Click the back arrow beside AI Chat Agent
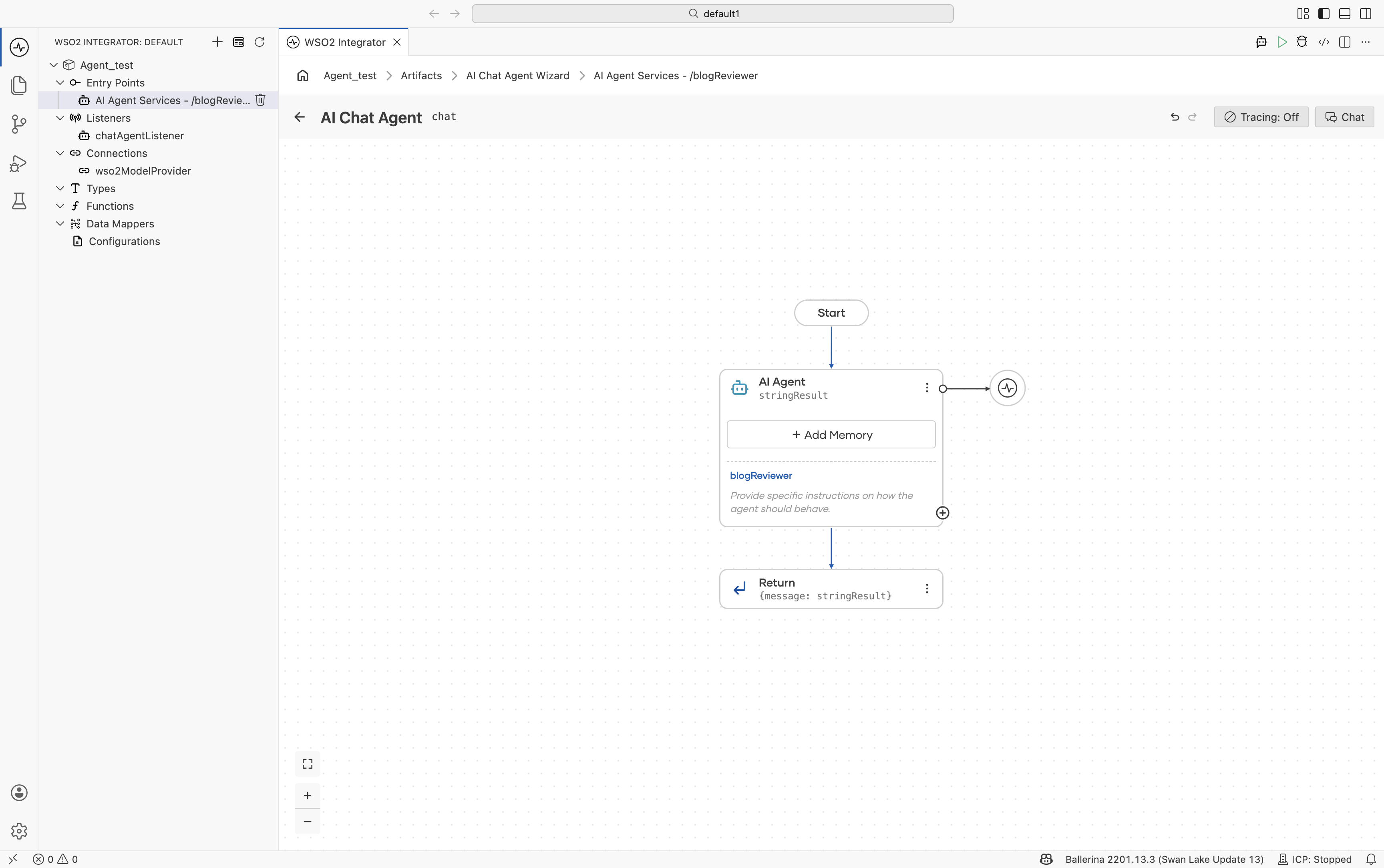Image resolution: width=1384 pixels, height=868 pixels. (x=300, y=117)
